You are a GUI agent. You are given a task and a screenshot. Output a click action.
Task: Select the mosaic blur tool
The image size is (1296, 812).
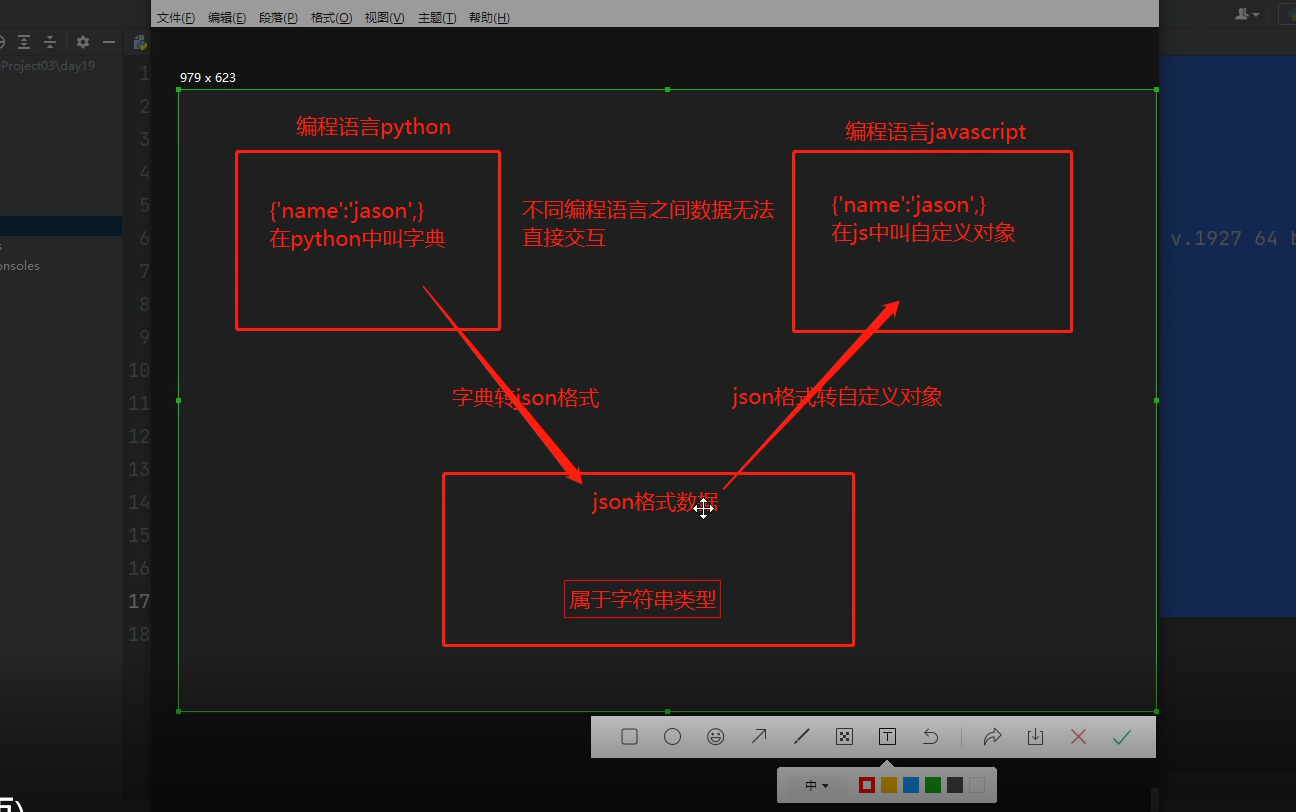844,737
